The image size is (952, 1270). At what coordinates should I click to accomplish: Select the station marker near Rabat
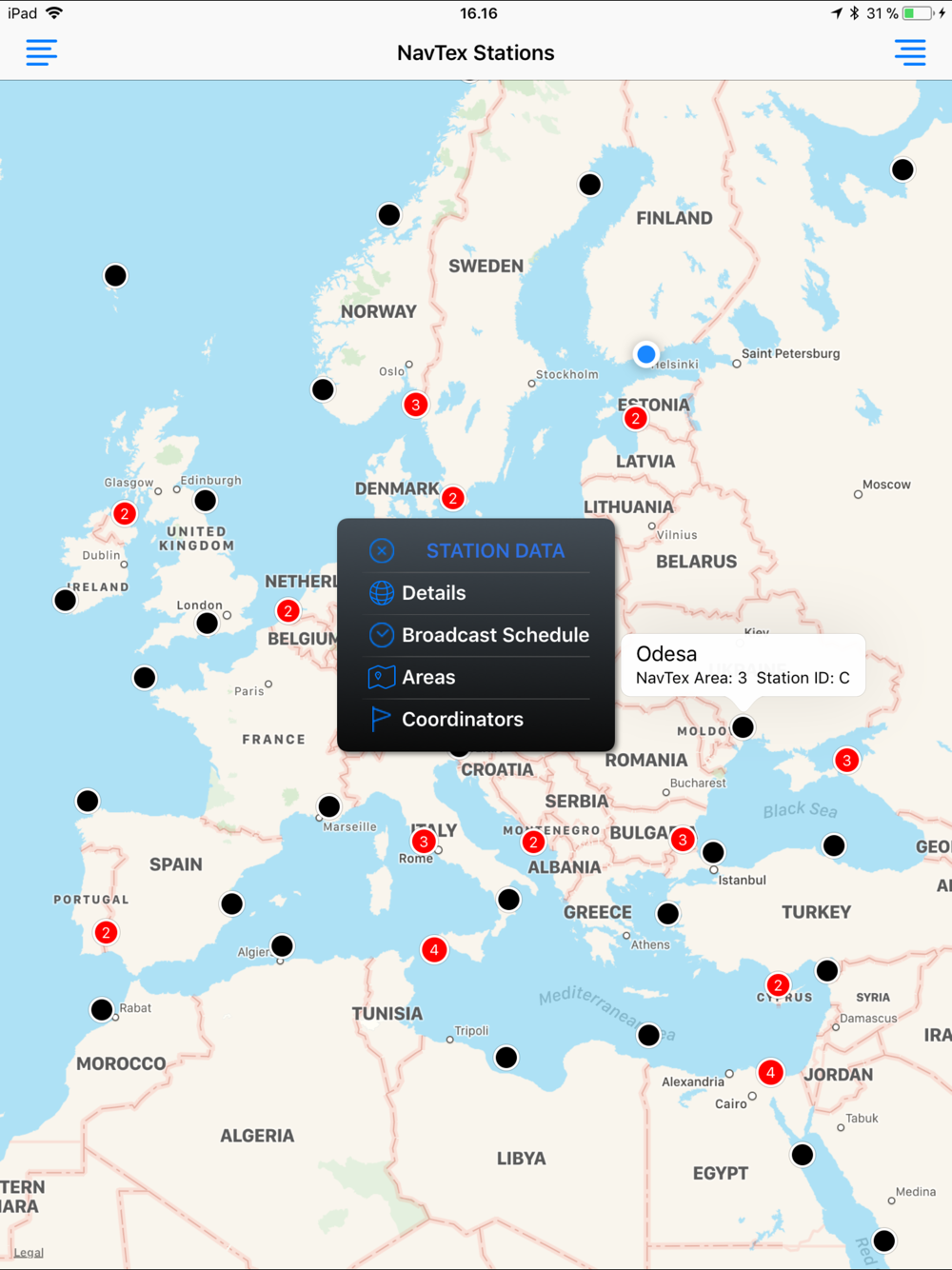pos(101,1009)
